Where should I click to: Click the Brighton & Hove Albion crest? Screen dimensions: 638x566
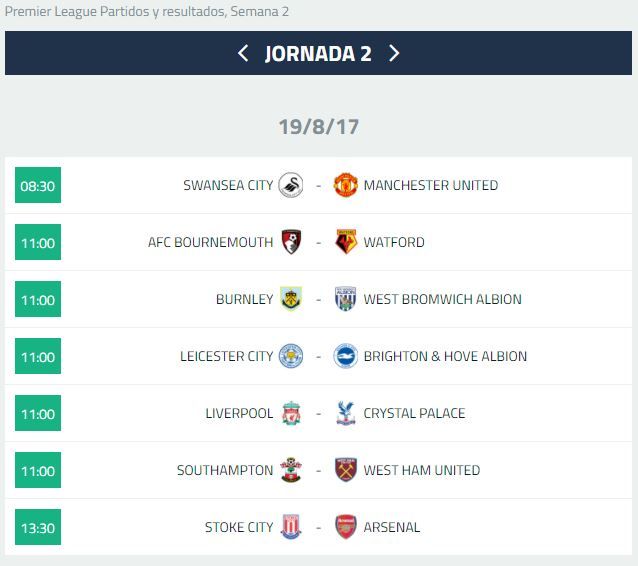[x=345, y=356]
